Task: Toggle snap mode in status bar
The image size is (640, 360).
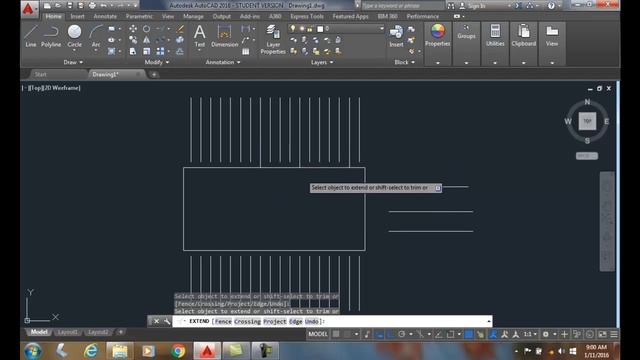Action: pyautogui.click(x=347, y=334)
